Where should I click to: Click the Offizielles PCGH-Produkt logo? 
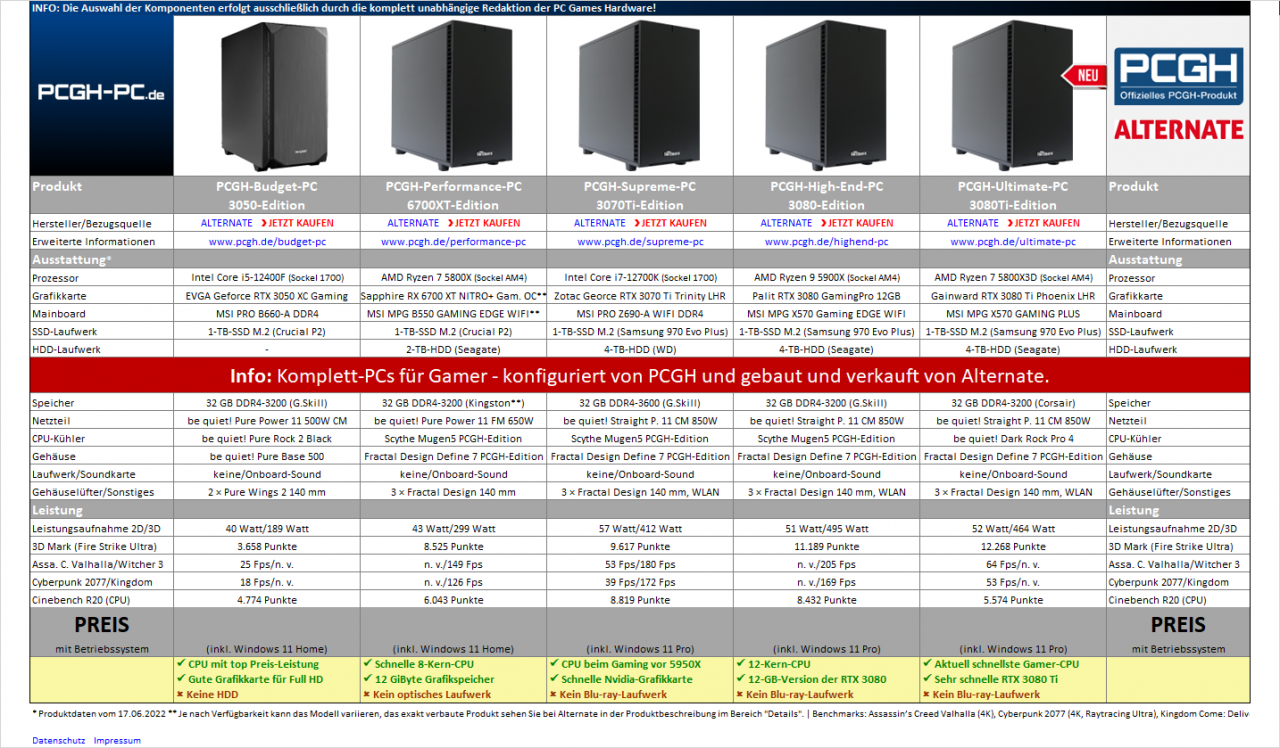pyautogui.click(x=1179, y=78)
